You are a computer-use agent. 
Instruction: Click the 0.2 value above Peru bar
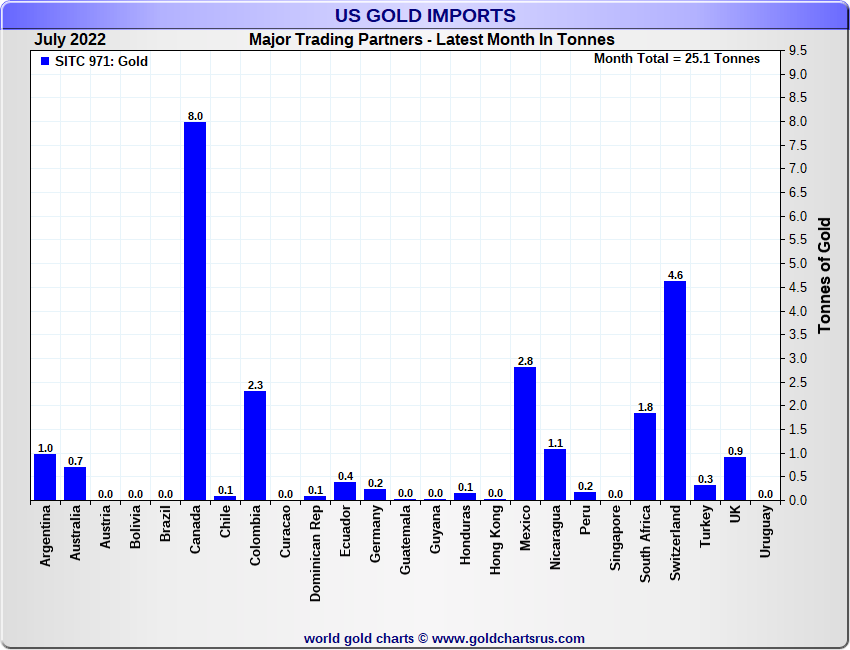tap(585, 486)
